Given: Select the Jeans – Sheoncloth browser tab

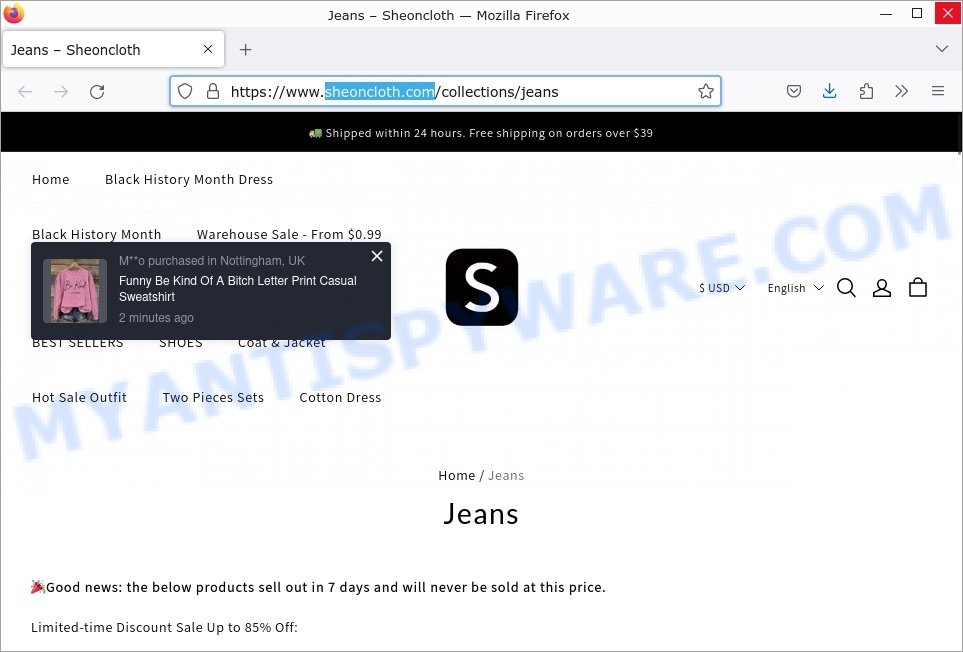Looking at the screenshot, I should pyautogui.click(x=114, y=50).
